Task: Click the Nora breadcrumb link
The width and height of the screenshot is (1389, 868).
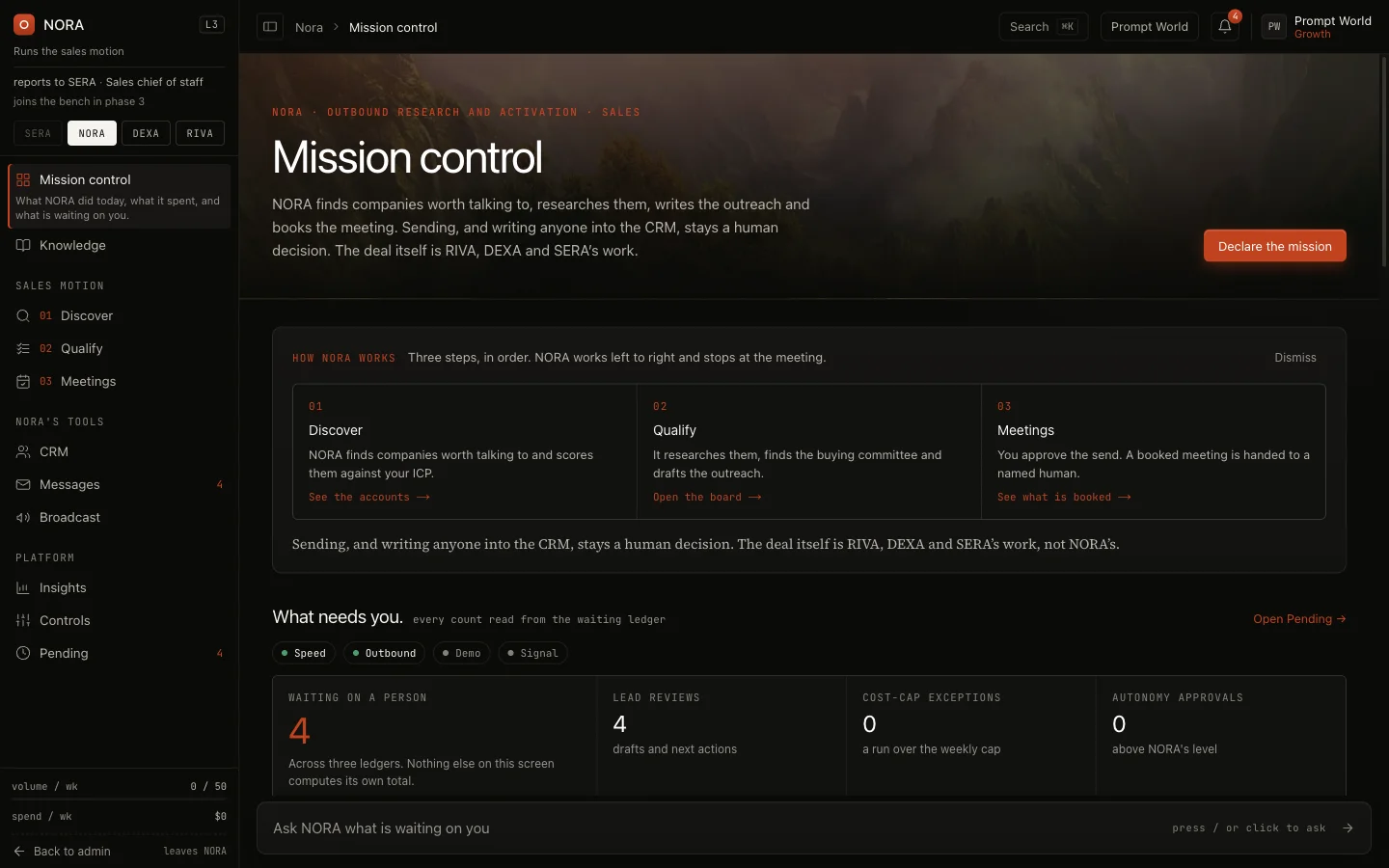Action: coord(309,27)
